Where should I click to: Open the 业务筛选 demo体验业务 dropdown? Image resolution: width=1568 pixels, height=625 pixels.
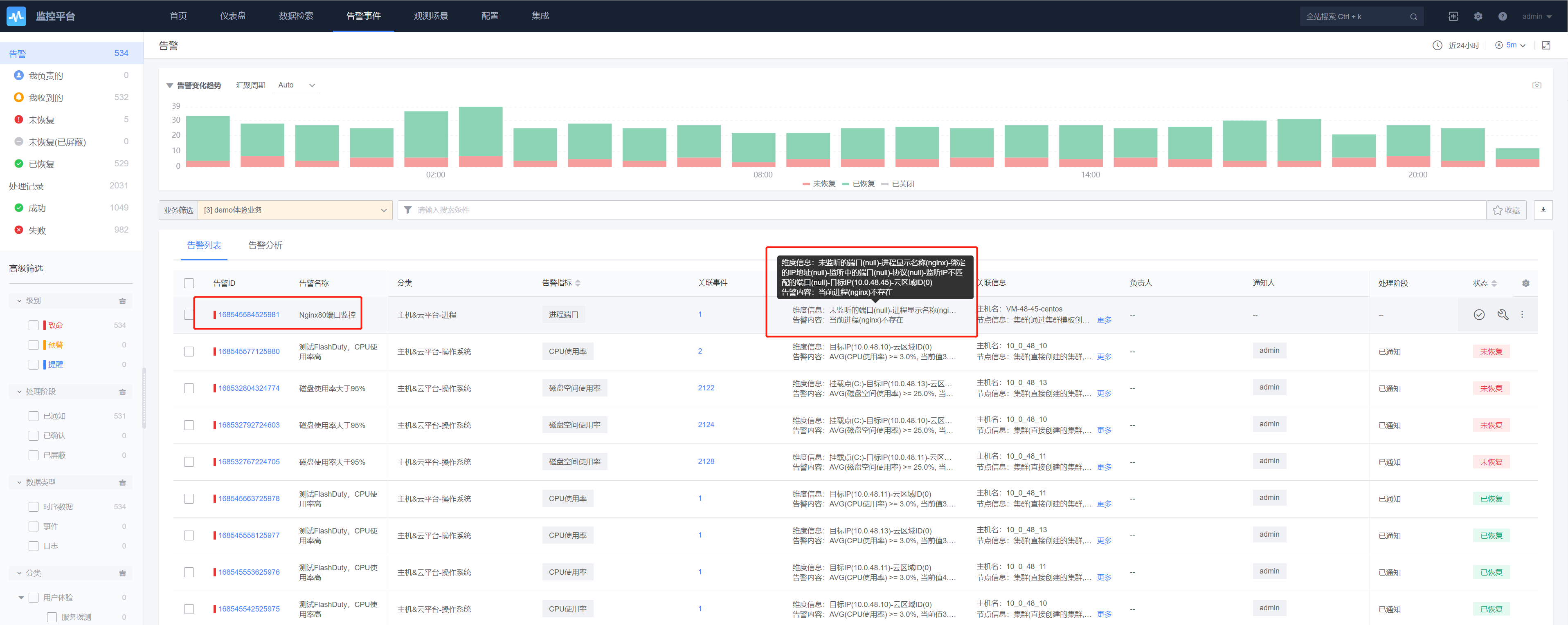295,210
